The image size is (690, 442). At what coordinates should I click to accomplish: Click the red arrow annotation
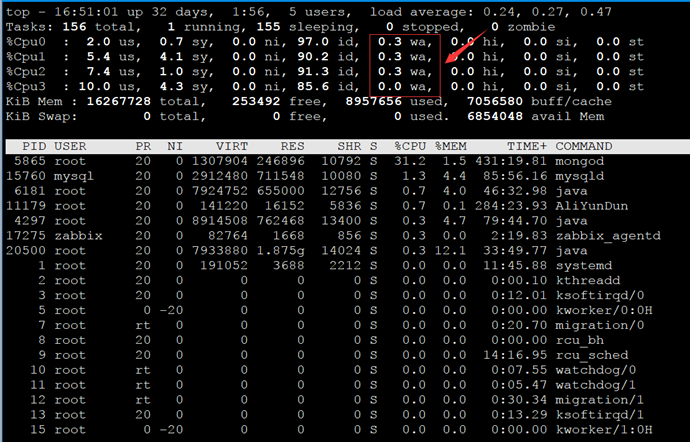(x=466, y=46)
